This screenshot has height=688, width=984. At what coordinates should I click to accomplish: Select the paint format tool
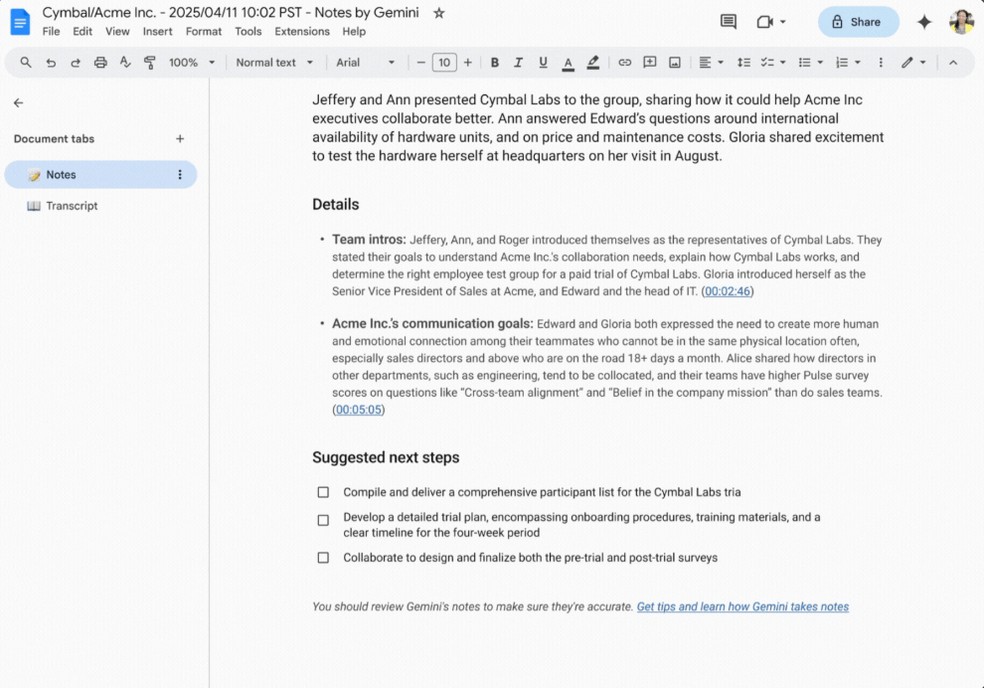tap(150, 62)
